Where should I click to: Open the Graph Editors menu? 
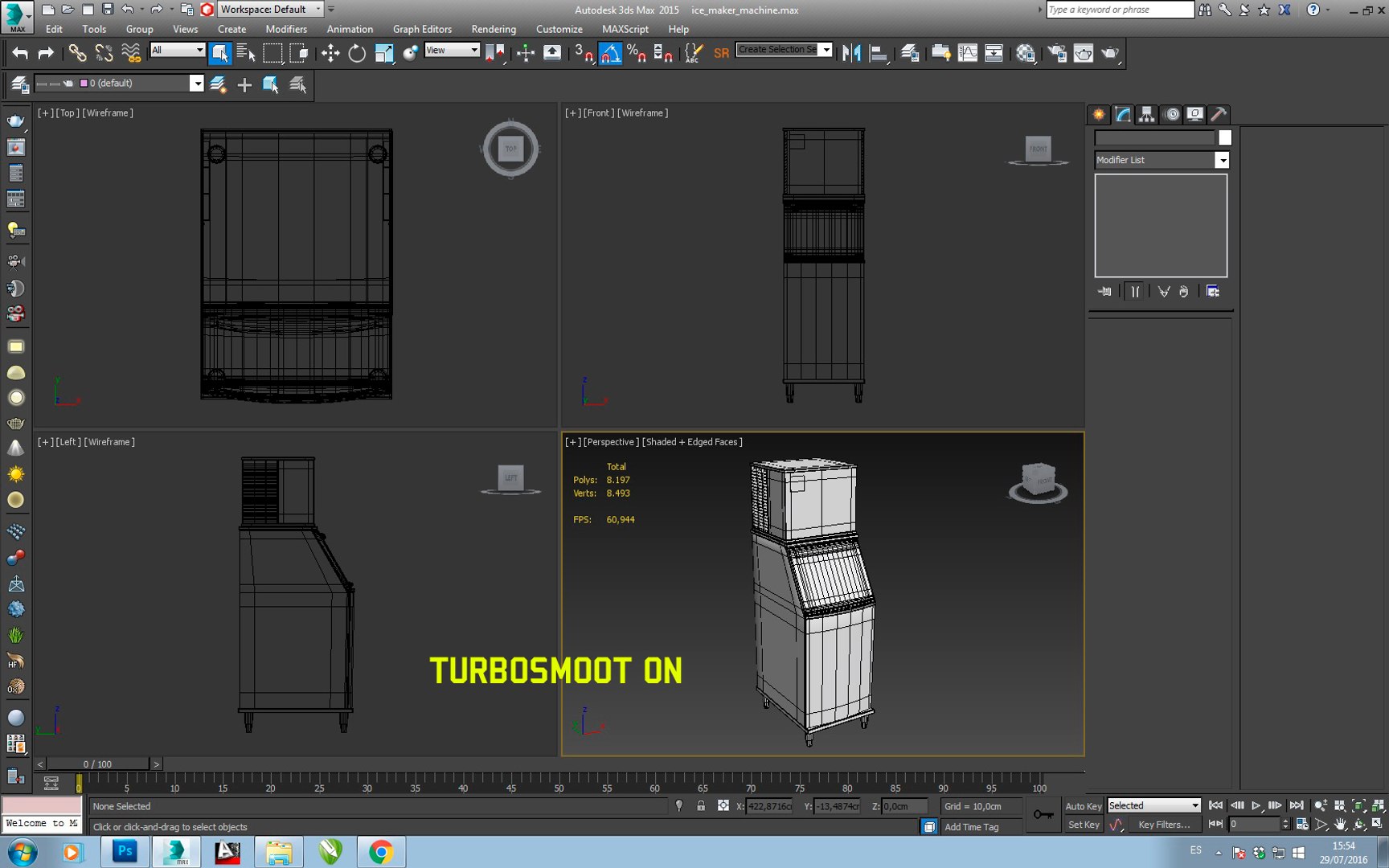tap(422, 29)
